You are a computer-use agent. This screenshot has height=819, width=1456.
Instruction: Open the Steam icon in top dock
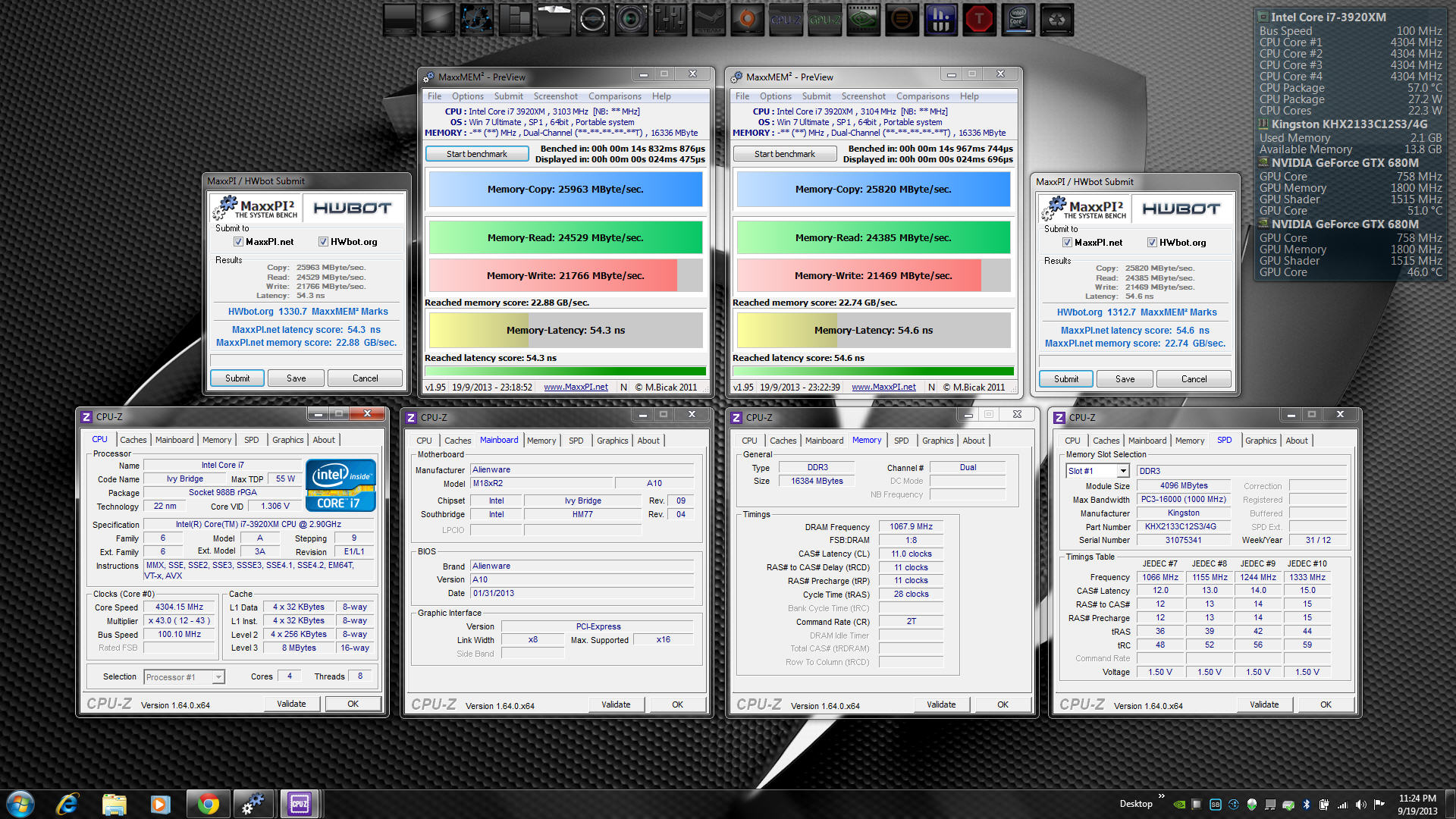708,20
